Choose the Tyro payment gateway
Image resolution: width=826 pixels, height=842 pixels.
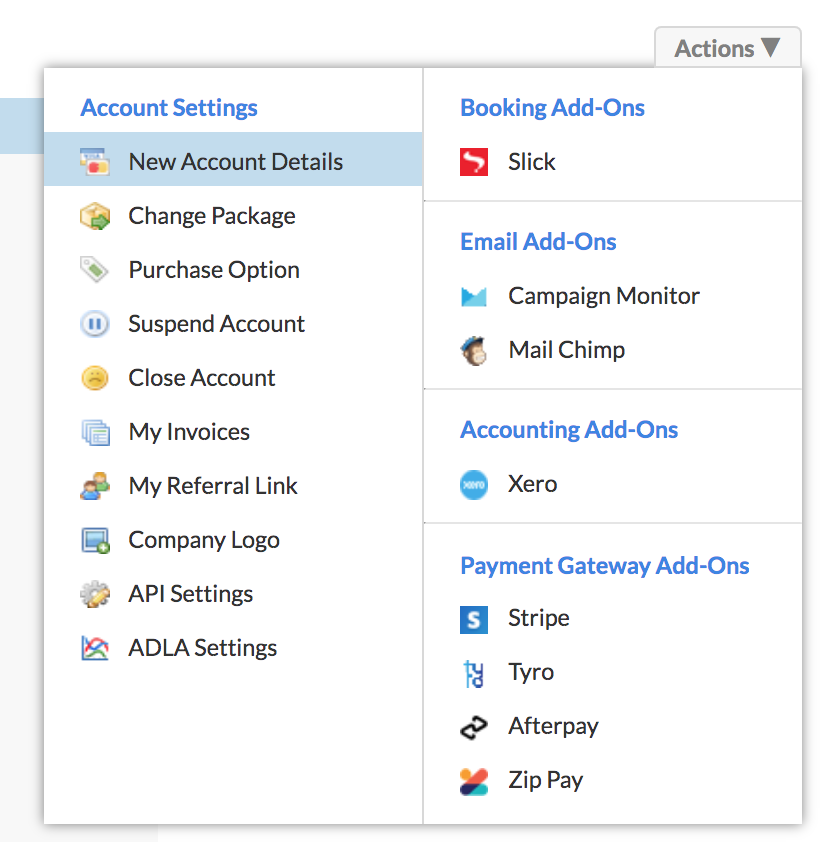(x=613, y=672)
